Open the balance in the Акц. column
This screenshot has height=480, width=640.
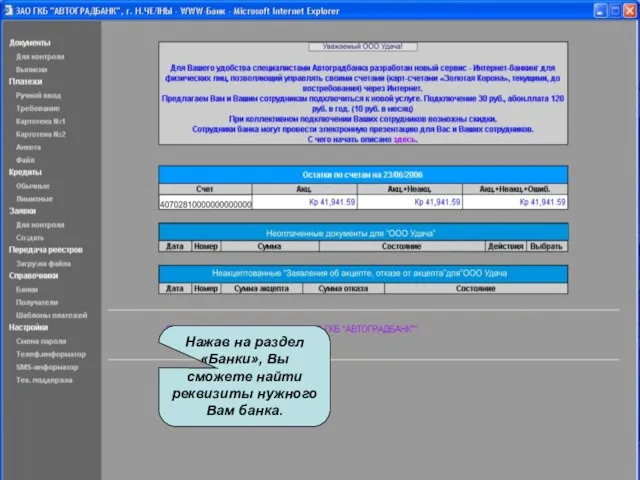[x=332, y=202]
